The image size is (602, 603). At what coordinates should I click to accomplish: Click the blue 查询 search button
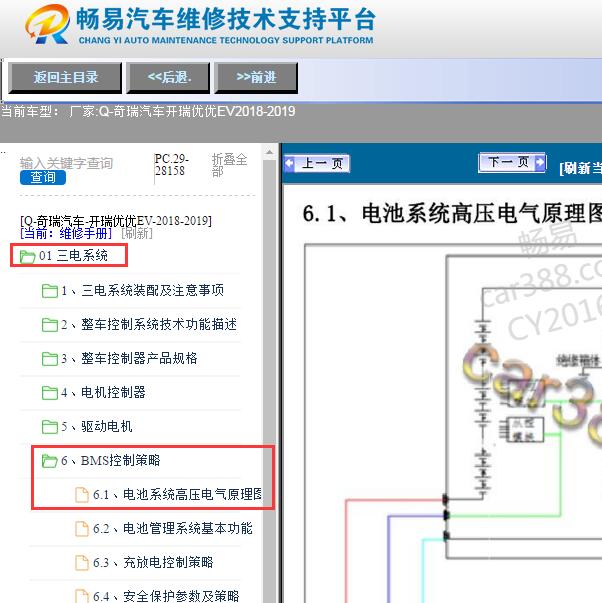click(x=43, y=177)
